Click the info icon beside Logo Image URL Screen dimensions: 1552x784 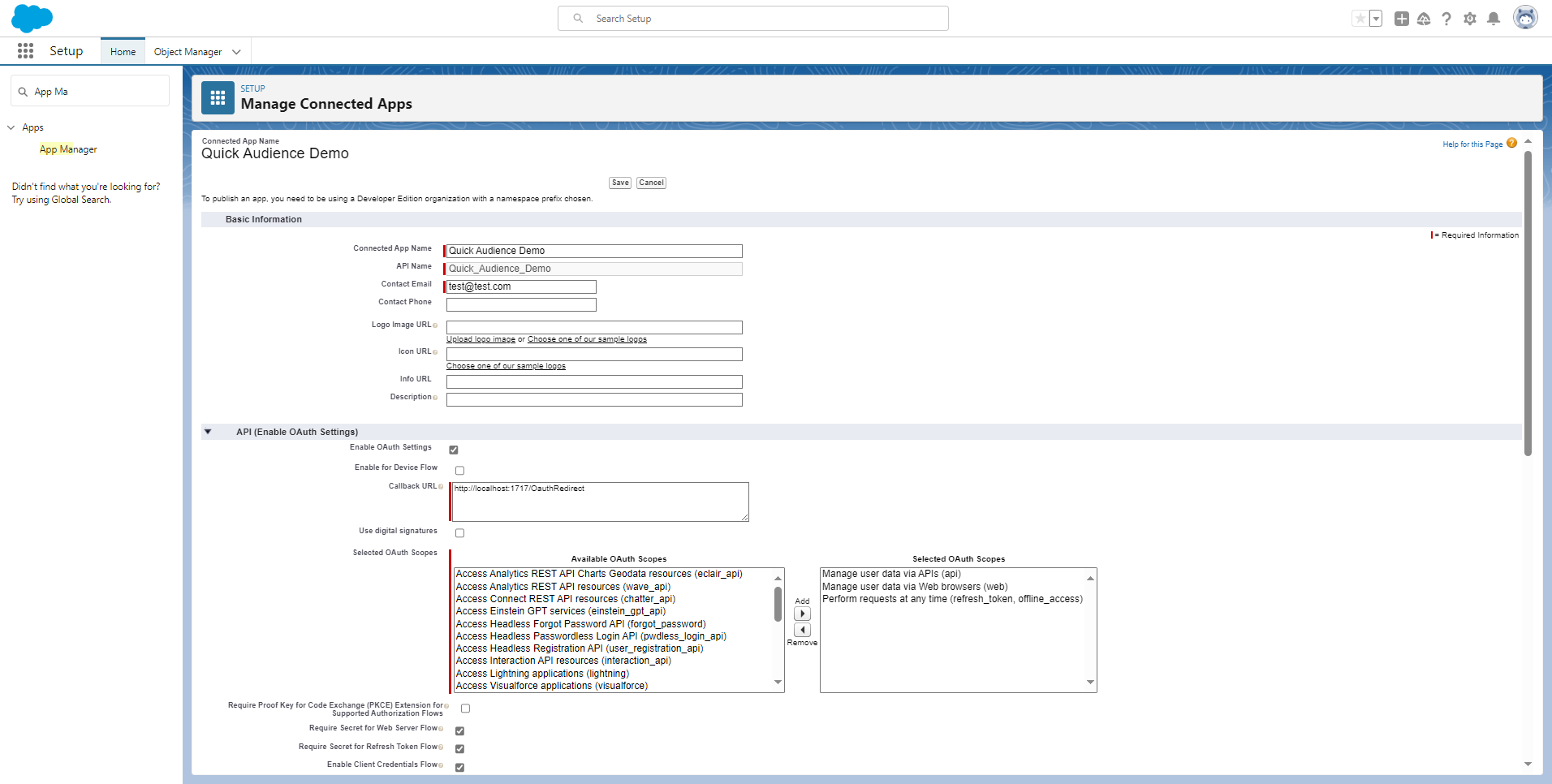(x=435, y=325)
